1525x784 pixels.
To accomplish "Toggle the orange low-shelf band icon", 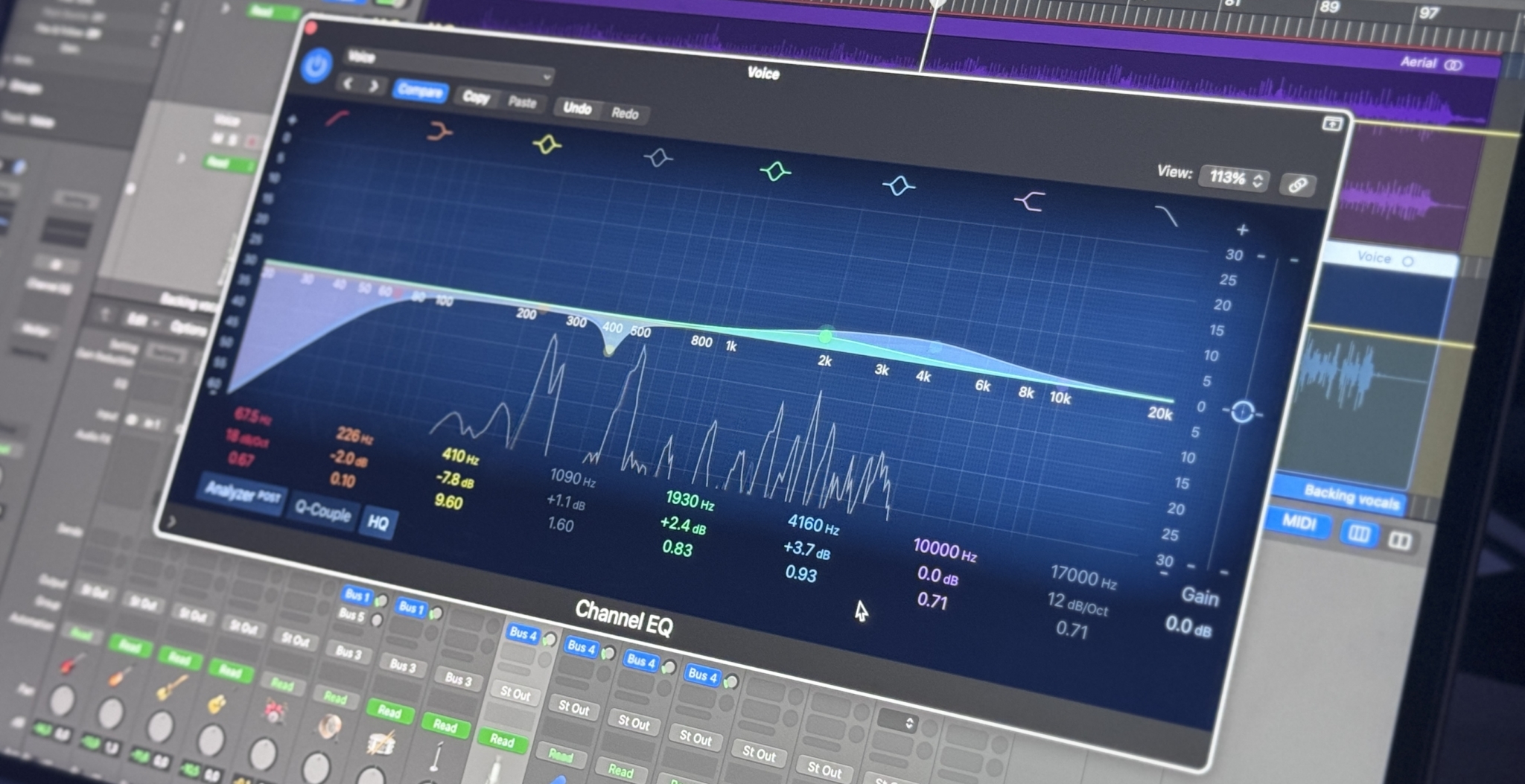I will pyautogui.click(x=439, y=132).
